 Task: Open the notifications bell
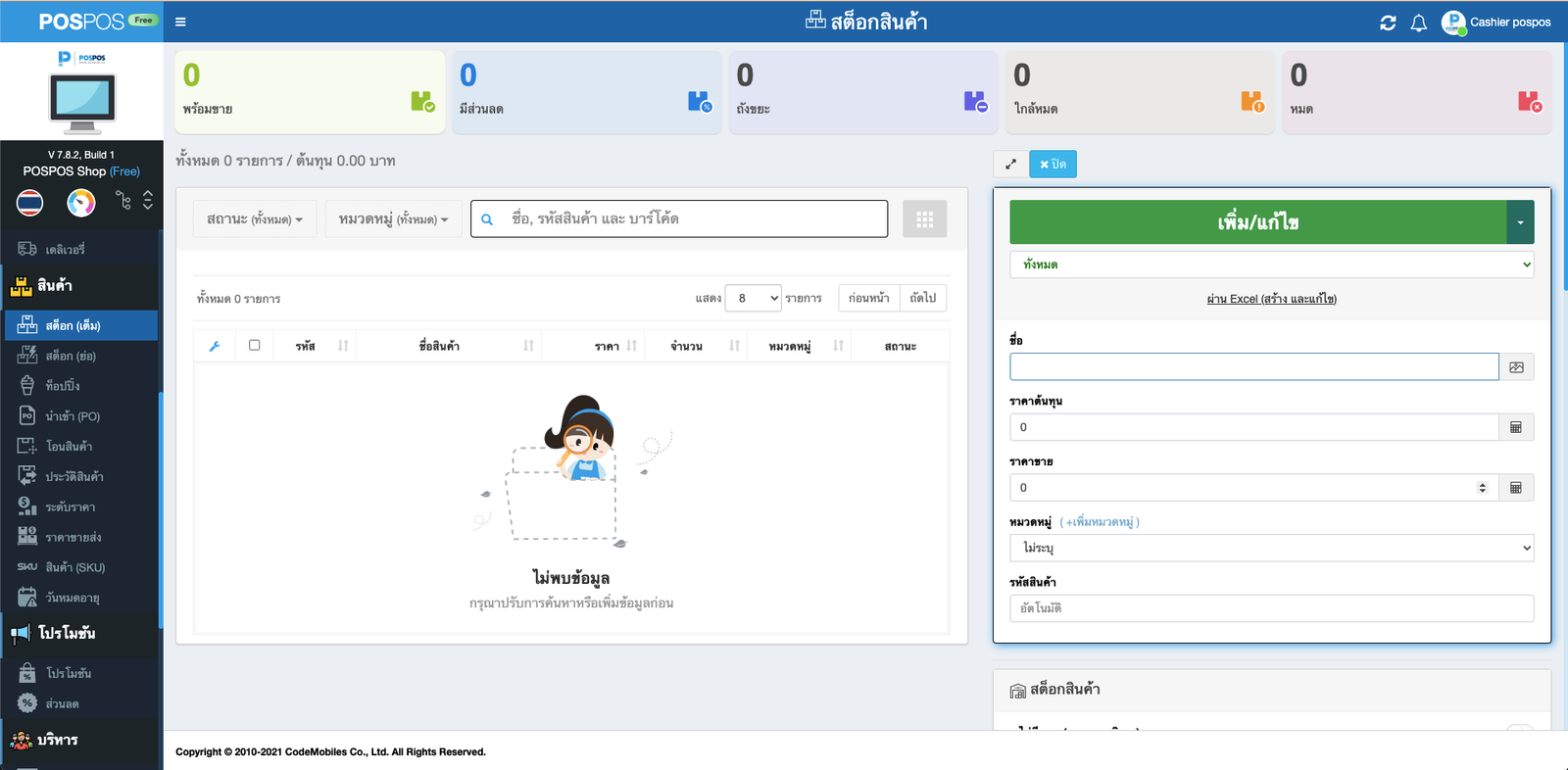tap(1418, 23)
